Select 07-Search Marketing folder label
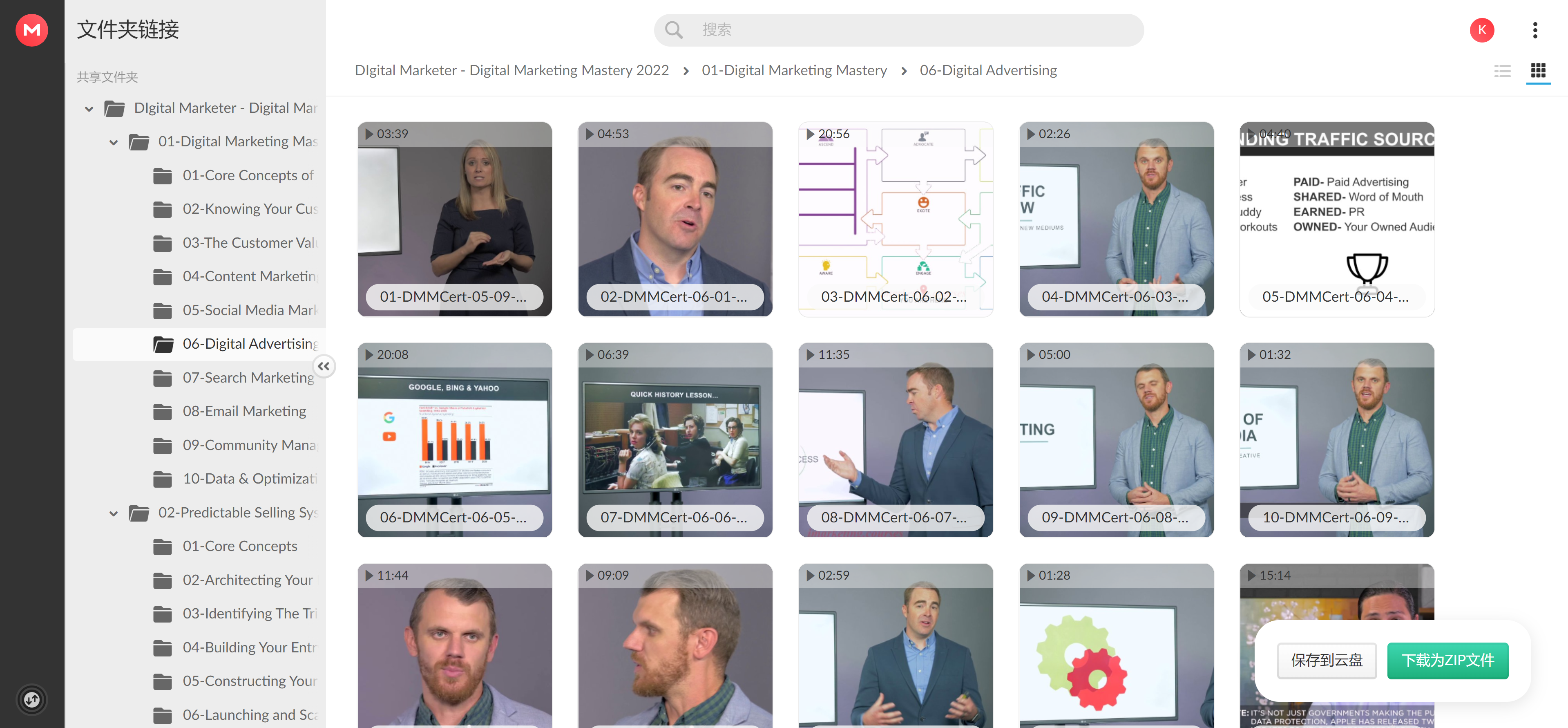Viewport: 1568px width, 728px height. point(248,379)
